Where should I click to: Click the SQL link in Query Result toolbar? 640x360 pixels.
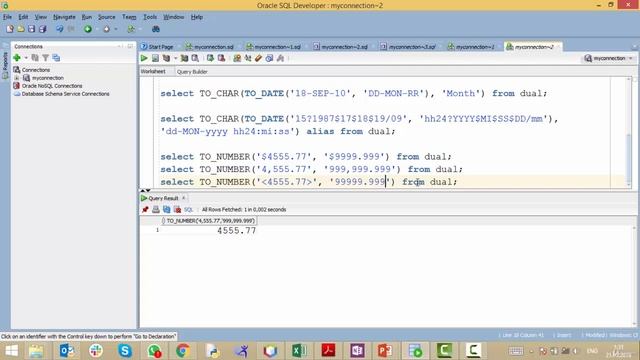[188, 209]
